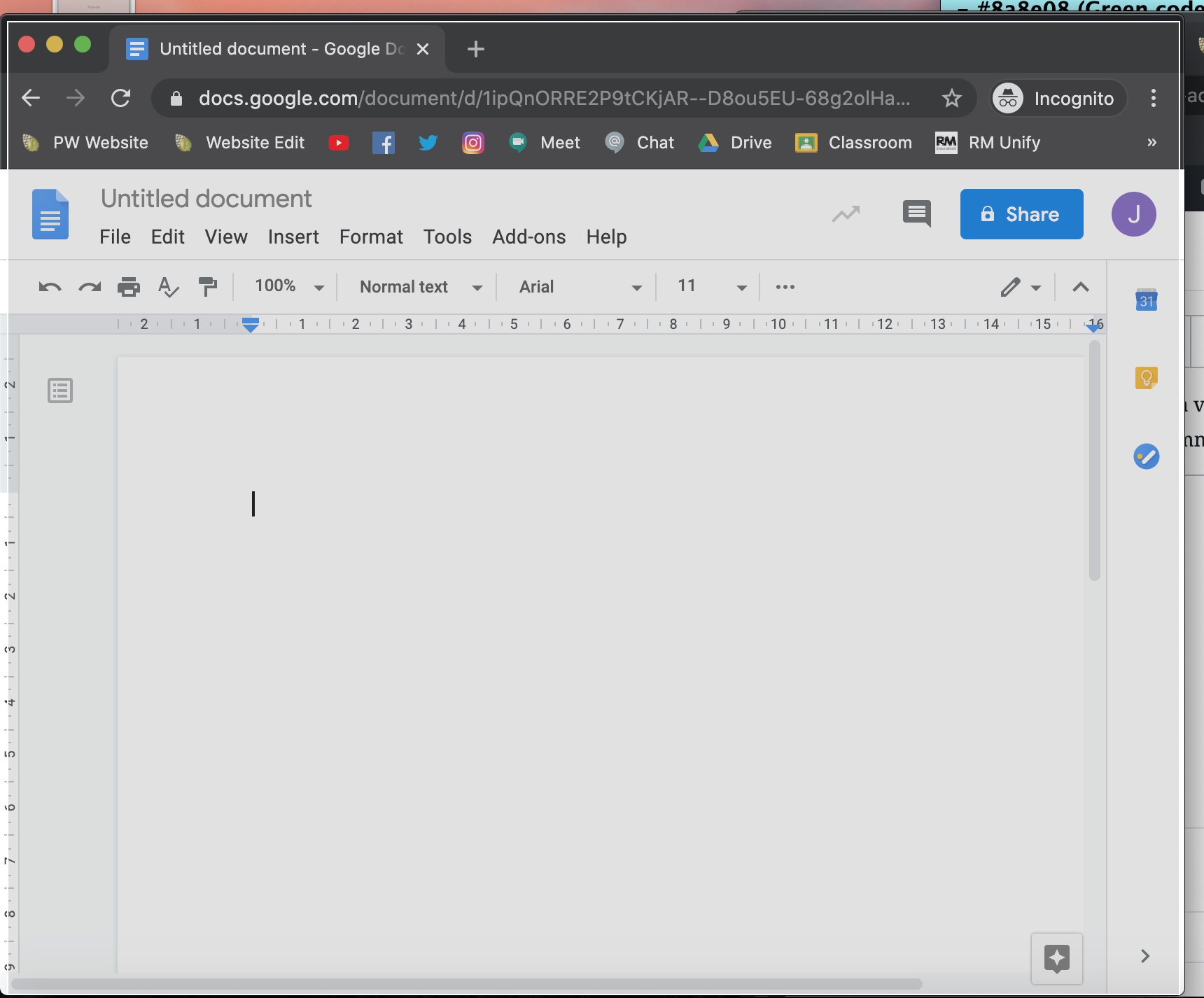Select the Paint format tool
The width and height of the screenshot is (1204, 998).
(x=208, y=286)
